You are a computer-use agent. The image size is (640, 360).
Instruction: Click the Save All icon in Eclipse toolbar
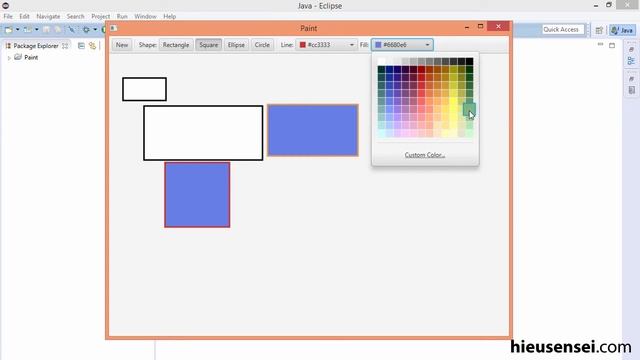click(58, 30)
